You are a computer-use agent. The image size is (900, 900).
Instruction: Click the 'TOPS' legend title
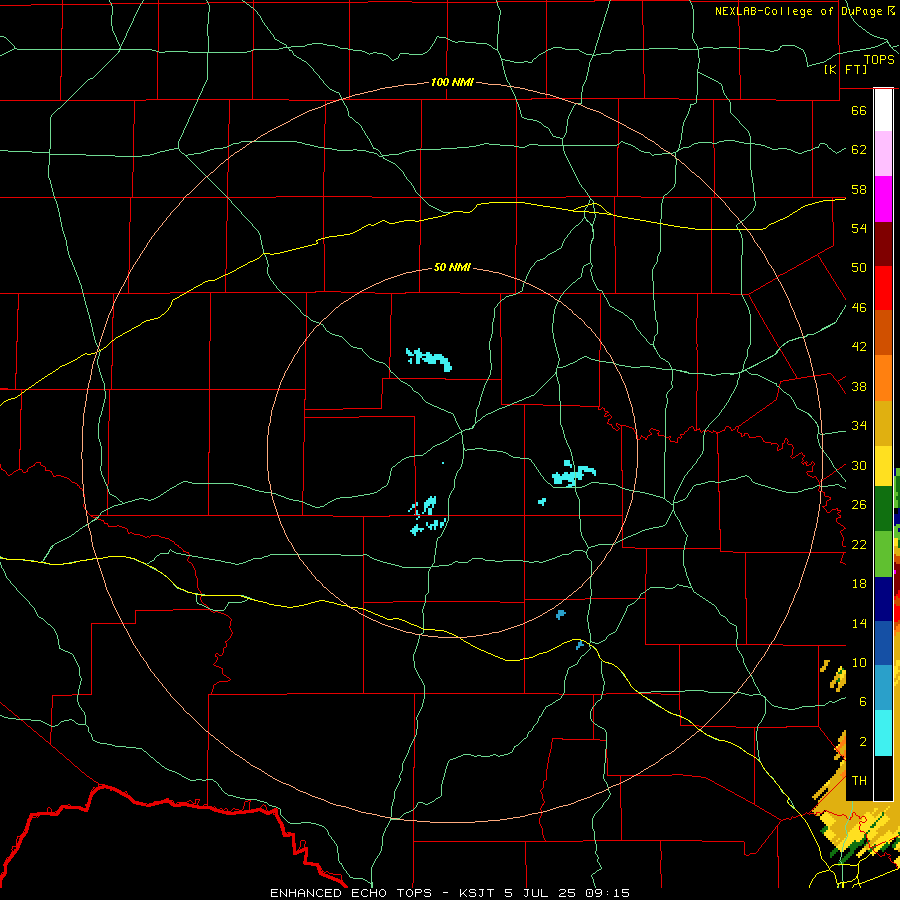pos(879,60)
